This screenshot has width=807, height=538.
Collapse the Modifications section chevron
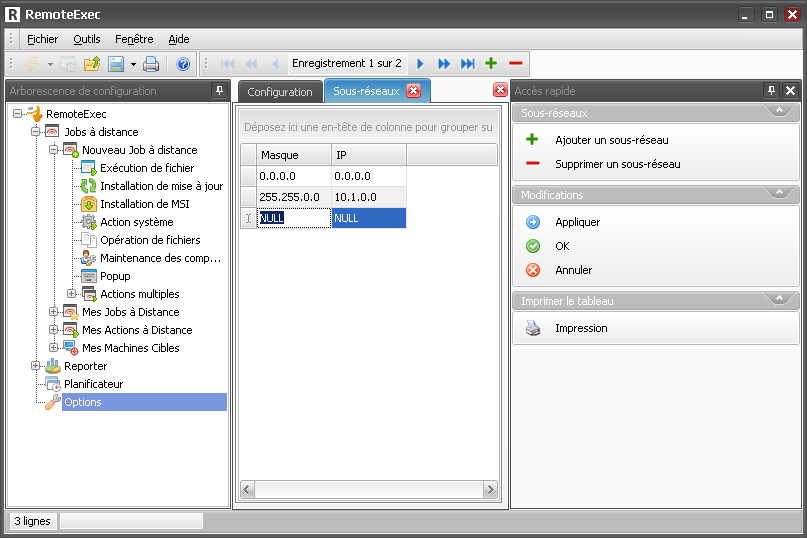pos(779,193)
